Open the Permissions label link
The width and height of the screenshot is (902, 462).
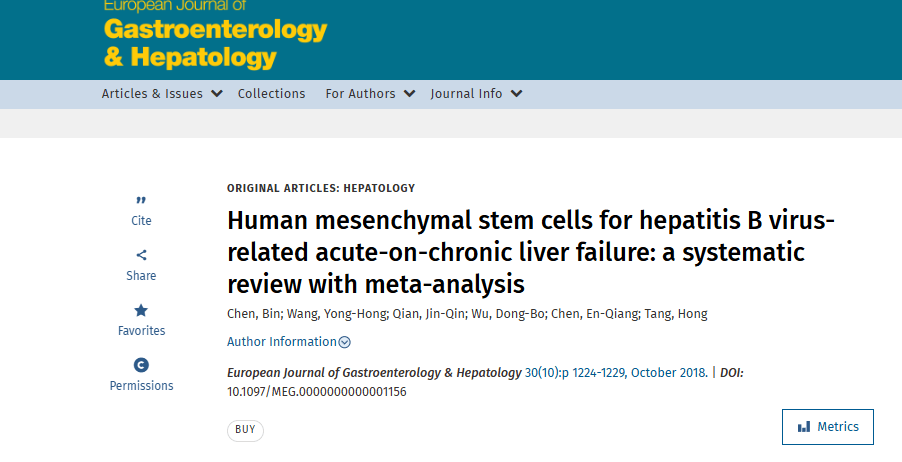(x=141, y=386)
